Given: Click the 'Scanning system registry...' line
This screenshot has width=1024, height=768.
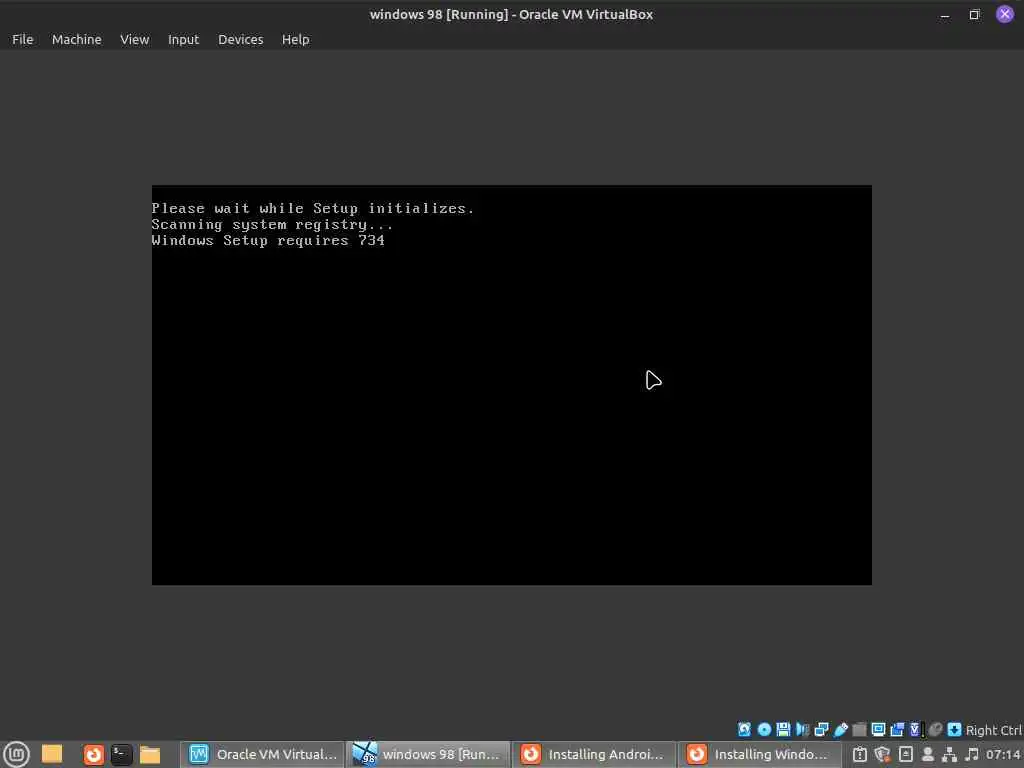Looking at the screenshot, I should (272, 224).
